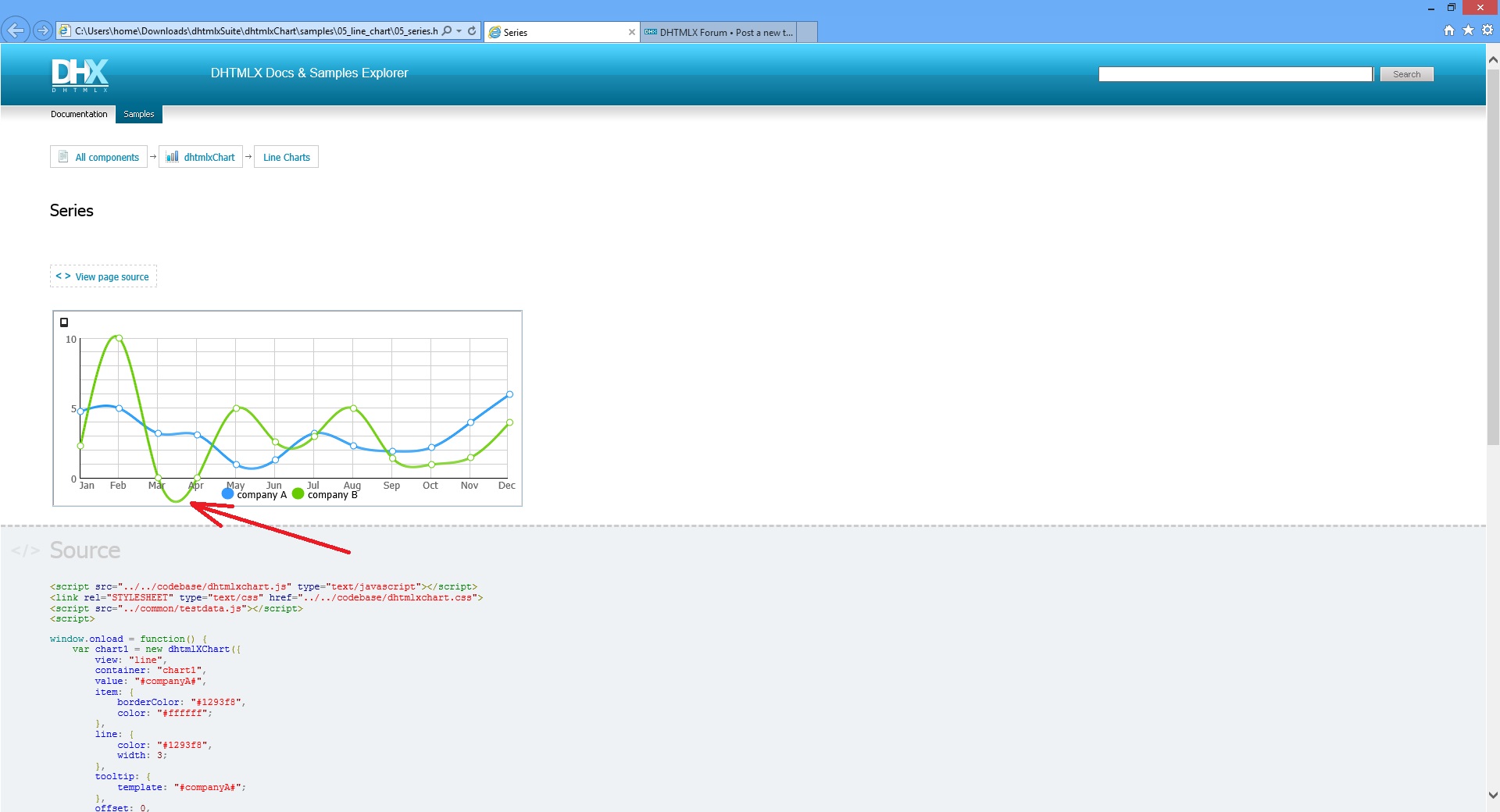Click the dhtmlxChart bar chart icon

[172, 157]
